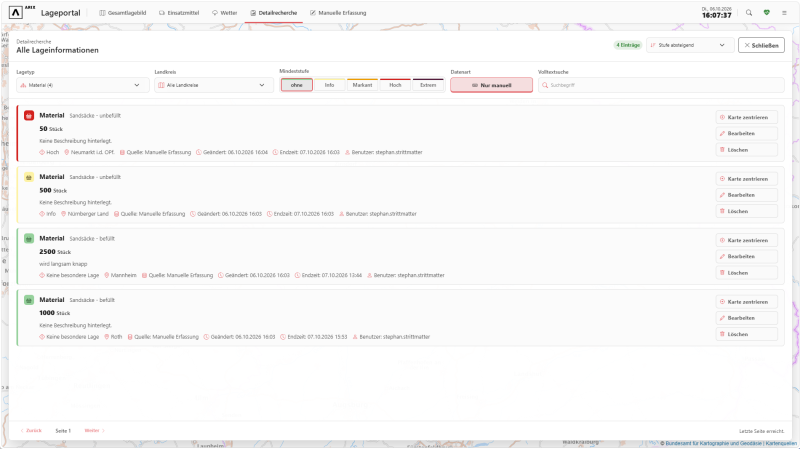Click sort icon in Stufe absteigend selector
The height and width of the screenshot is (449, 800).
(x=653, y=45)
